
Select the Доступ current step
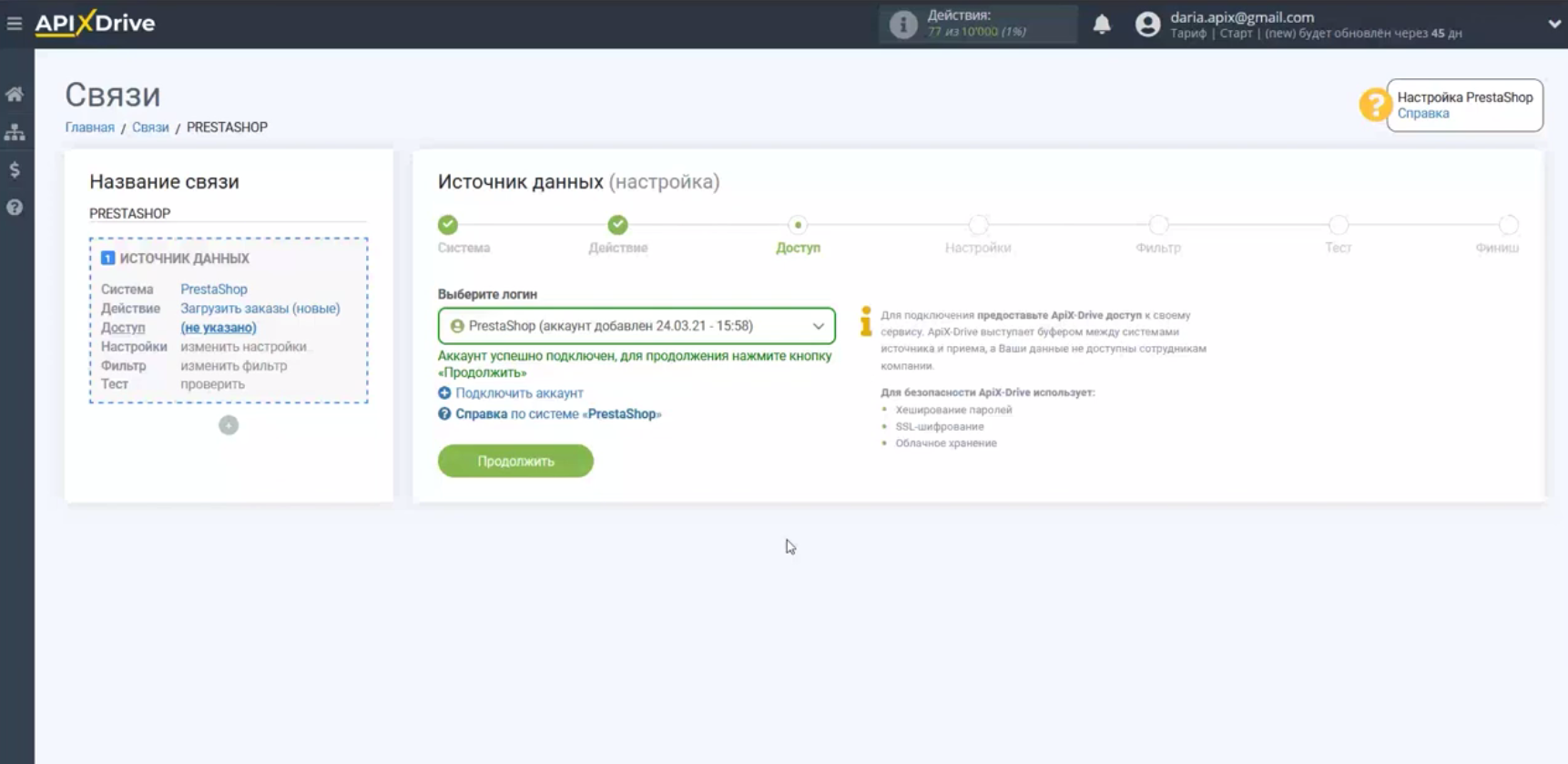(798, 224)
